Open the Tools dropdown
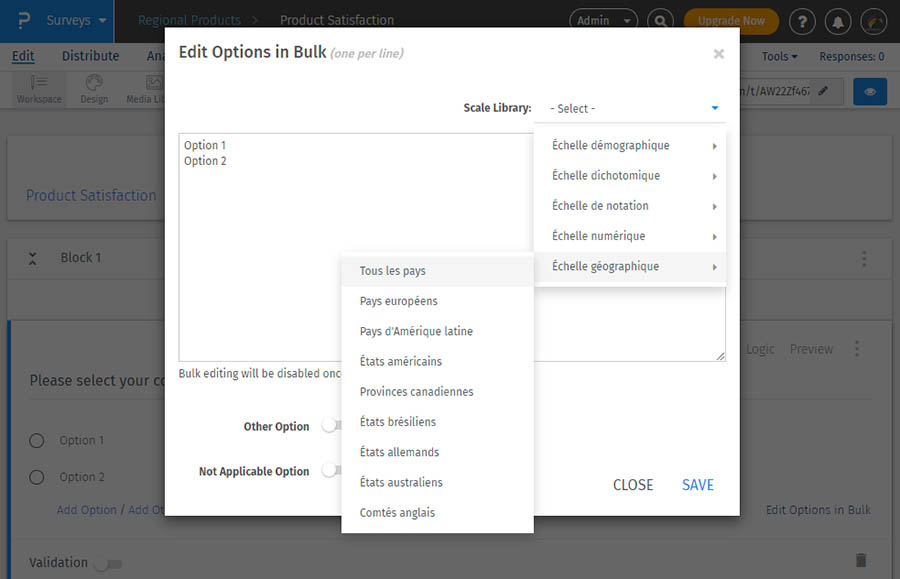This screenshot has height=579, width=900. [x=779, y=56]
